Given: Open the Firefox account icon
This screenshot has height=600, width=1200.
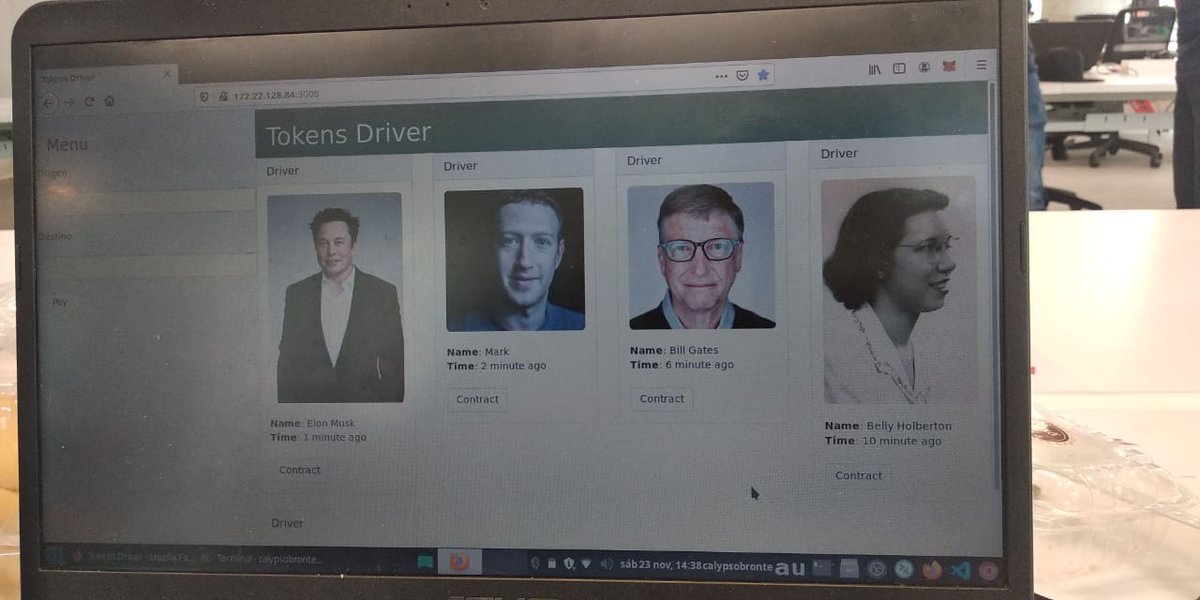Looking at the screenshot, I should (924, 67).
